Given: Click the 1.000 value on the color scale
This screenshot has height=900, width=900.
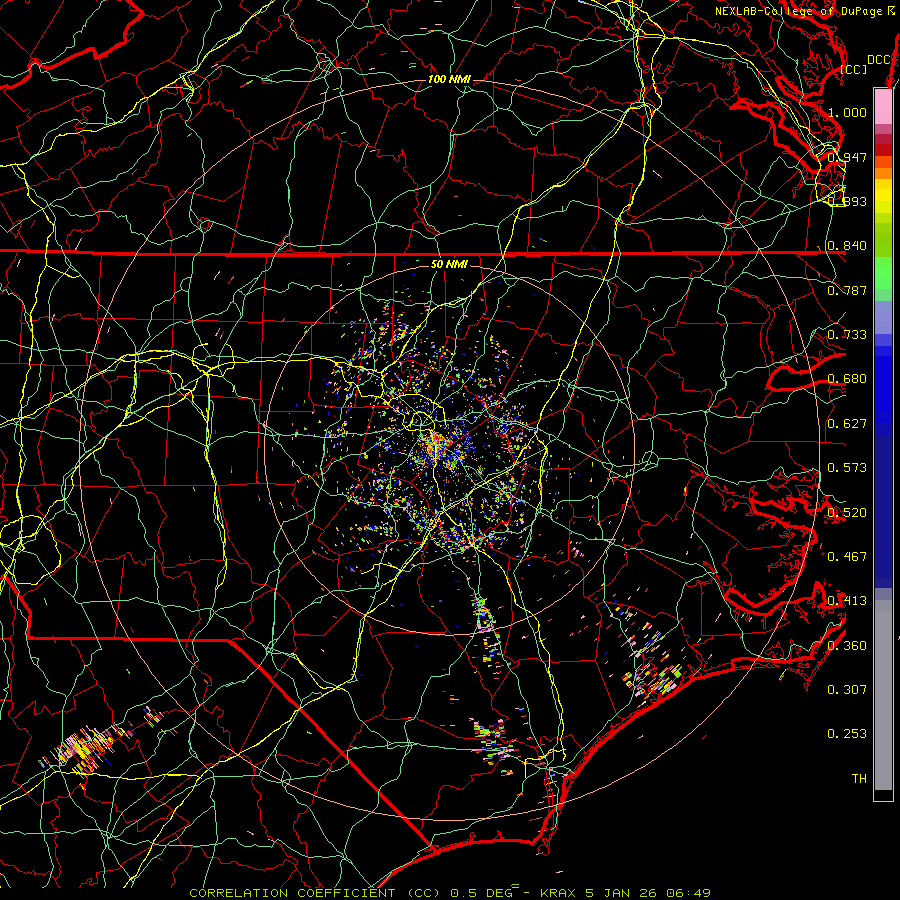Looking at the screenshot, I should [x=847, y=112].
